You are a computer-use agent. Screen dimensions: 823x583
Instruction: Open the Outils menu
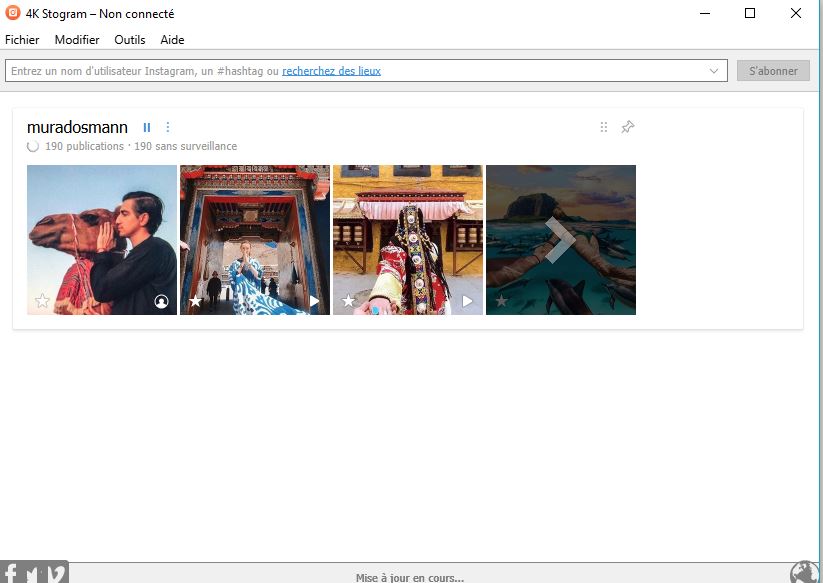tap(130, 40)
